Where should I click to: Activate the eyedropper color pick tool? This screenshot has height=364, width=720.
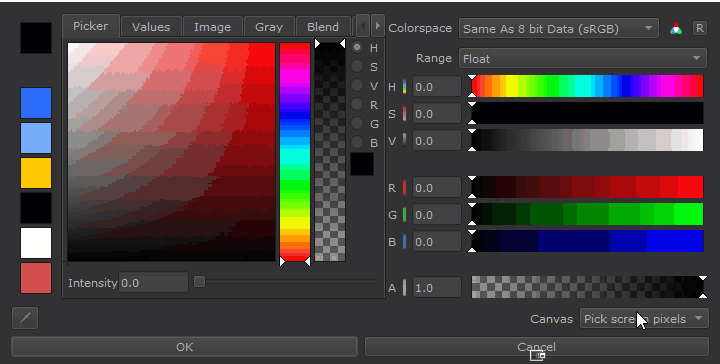[x=25, y=318]
